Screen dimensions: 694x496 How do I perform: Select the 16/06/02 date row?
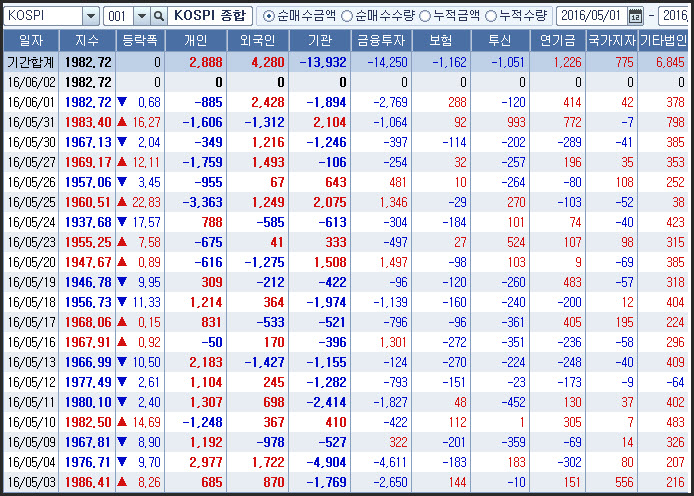click(x=346, y=82)
